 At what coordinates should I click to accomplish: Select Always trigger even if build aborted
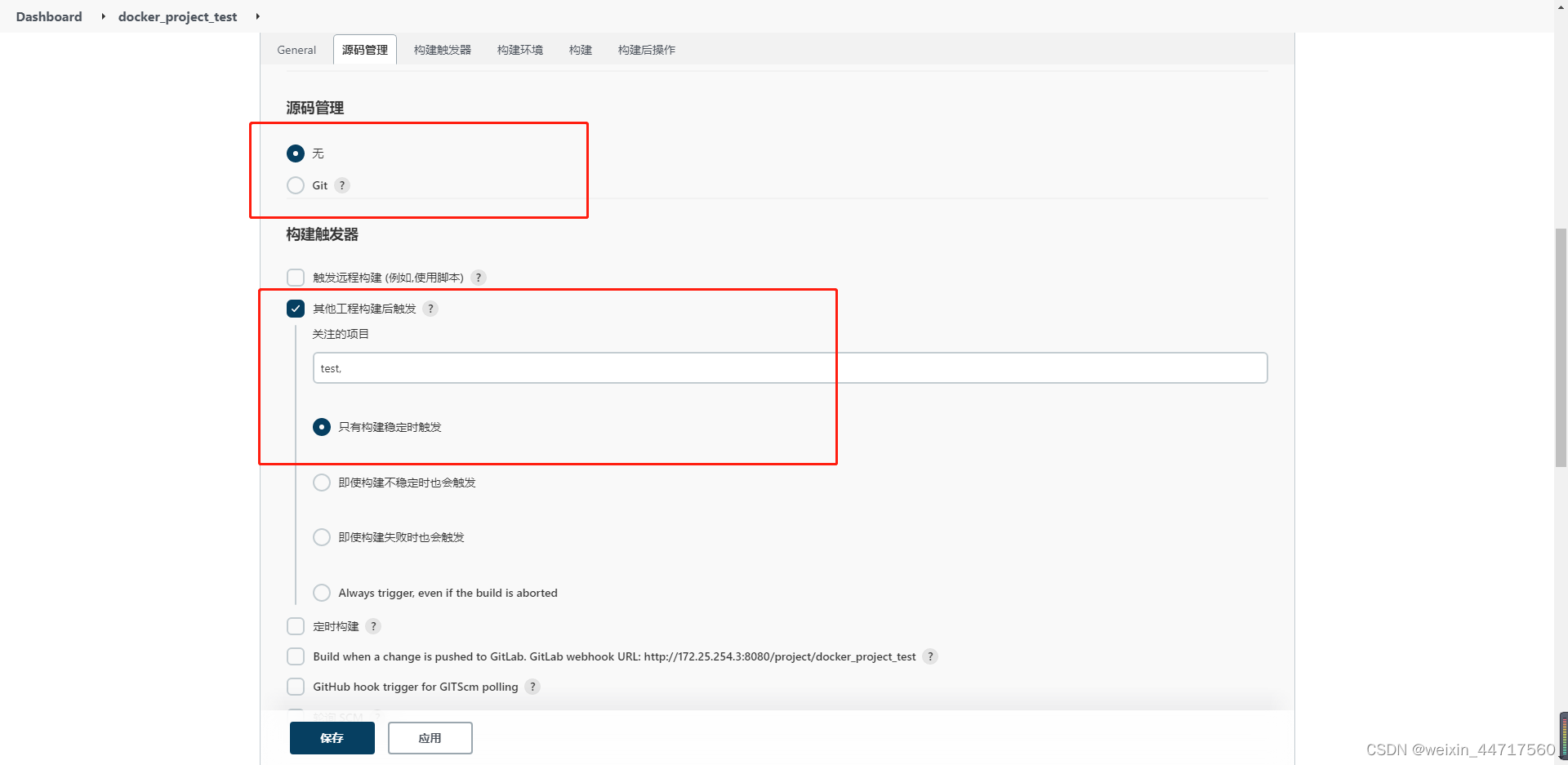pos(322,593)
